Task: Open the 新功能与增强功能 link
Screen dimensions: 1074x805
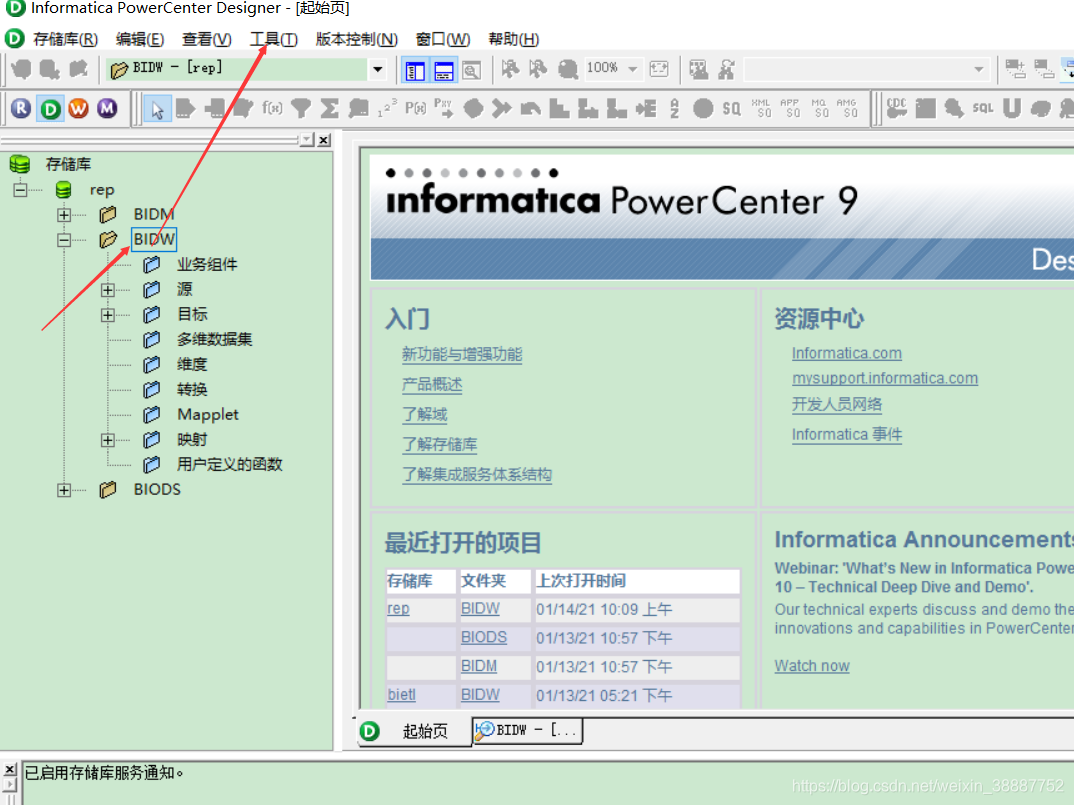Action: 462,354
